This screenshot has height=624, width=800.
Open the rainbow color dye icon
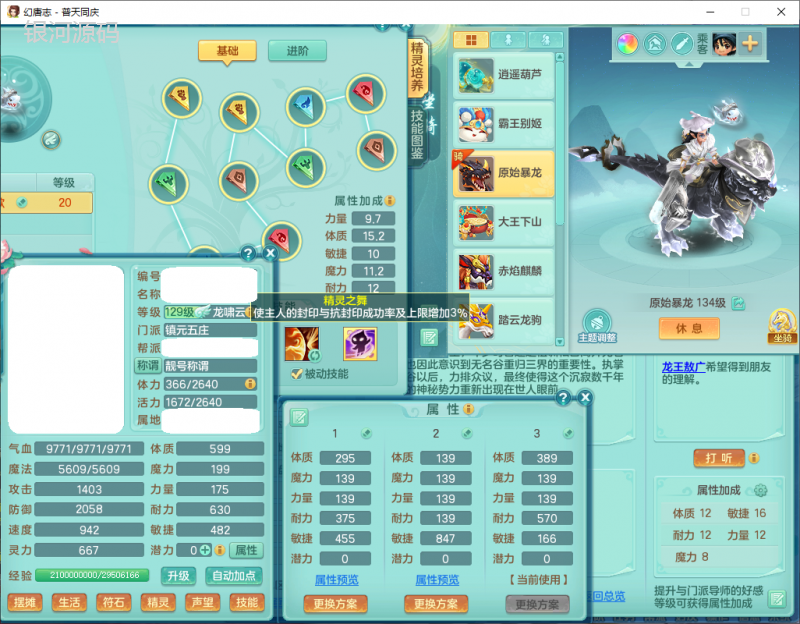click(627, 44)
